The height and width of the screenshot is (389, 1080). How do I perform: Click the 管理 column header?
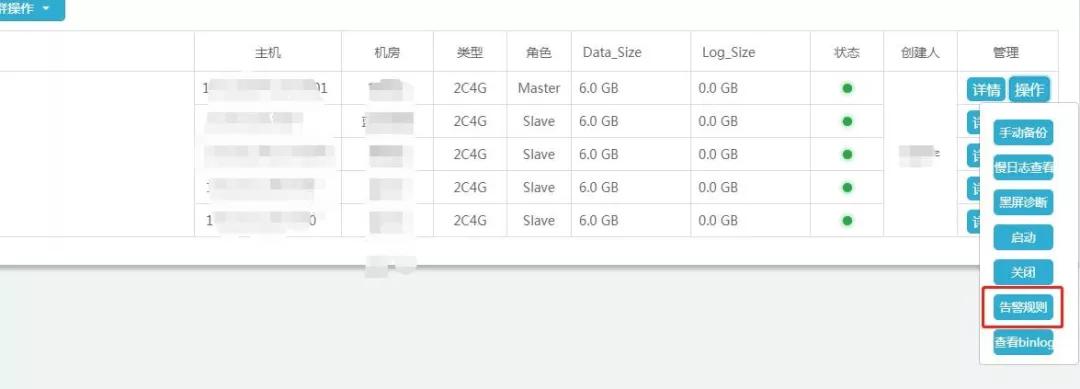point(1006,52)
